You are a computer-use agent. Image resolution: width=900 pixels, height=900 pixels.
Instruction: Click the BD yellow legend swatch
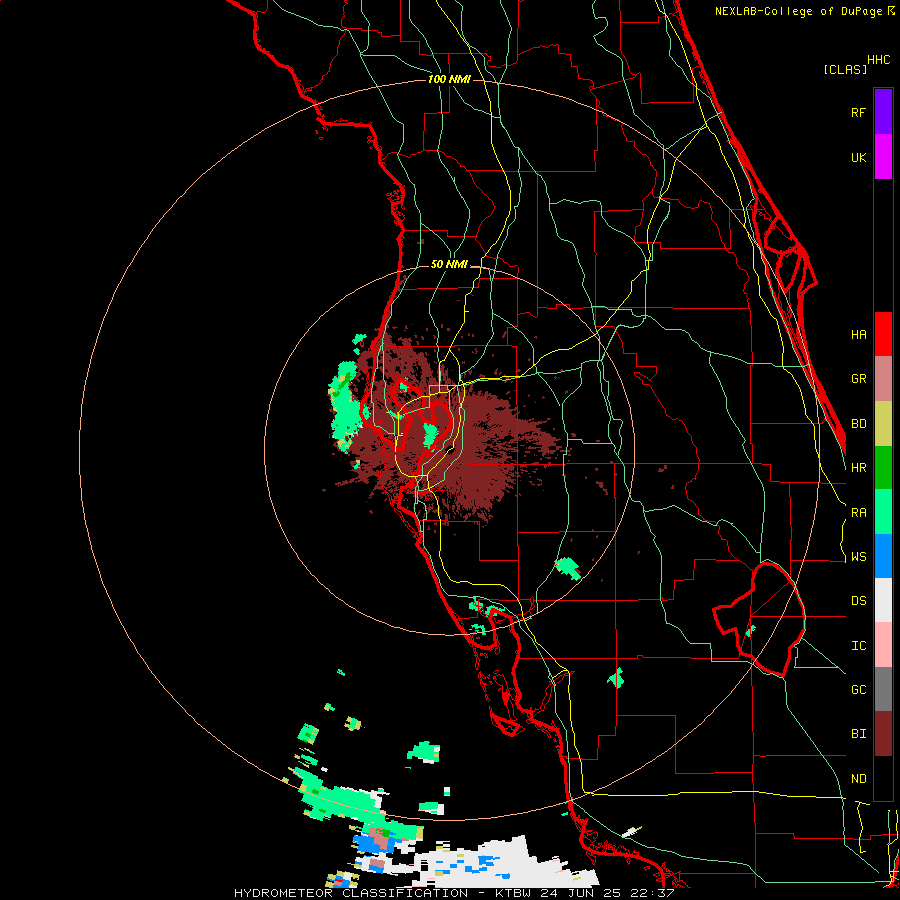click(x=883, y=424)
